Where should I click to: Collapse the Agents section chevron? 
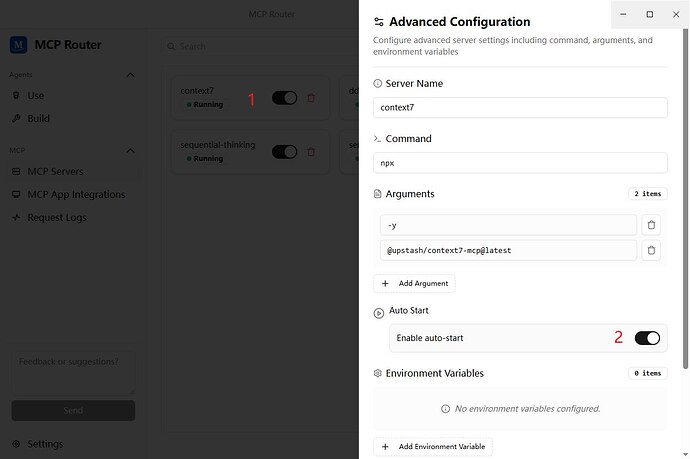[x=130, y=75]
